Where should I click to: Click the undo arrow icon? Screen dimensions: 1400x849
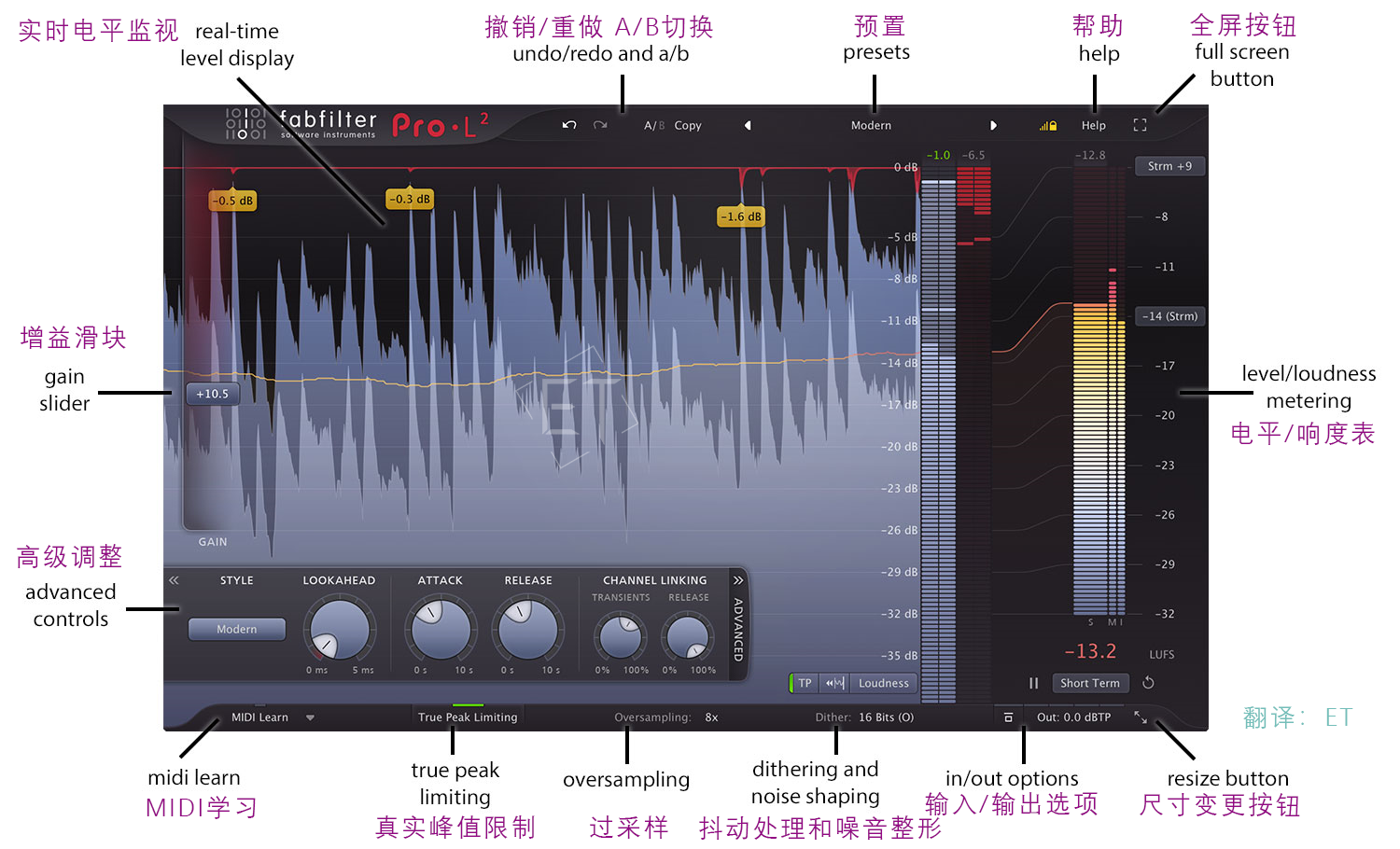point(568,124)
